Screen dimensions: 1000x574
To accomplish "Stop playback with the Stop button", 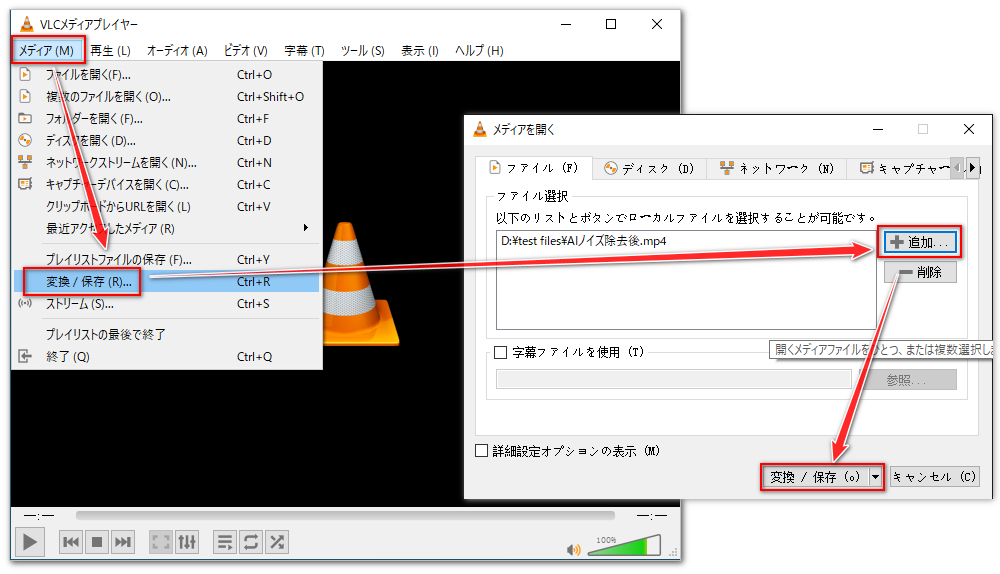I will [x=97, y=542].
